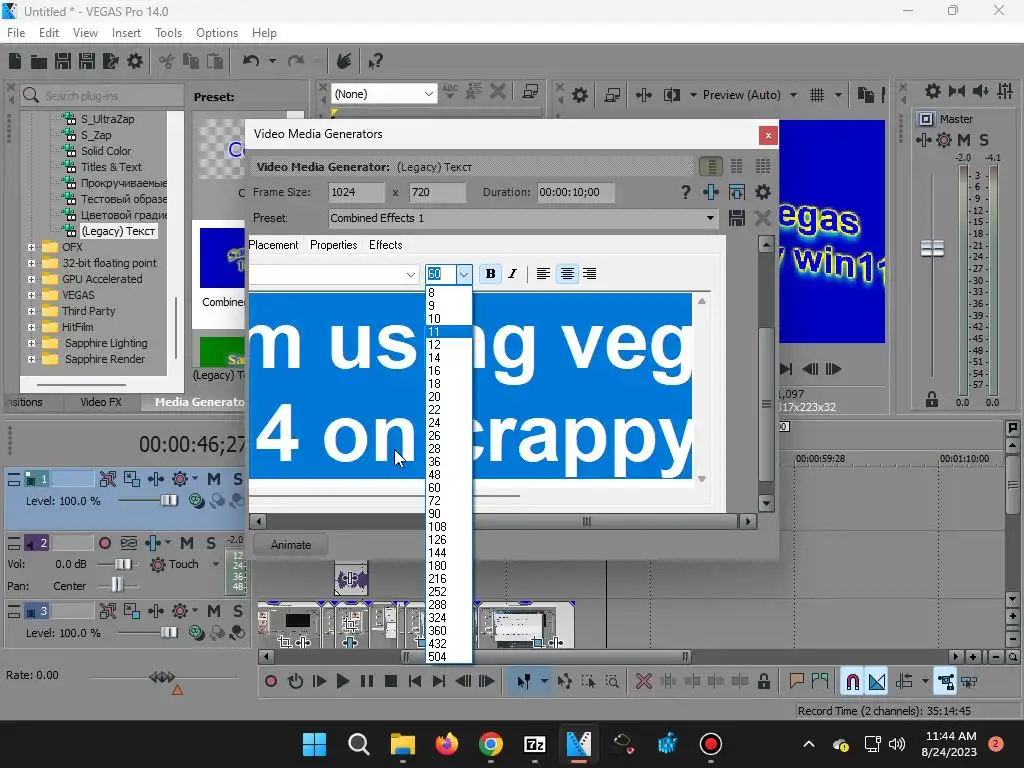Open the font name dropdown
Image resolution: width=1024 pixels, height=768 pixels.
(410, 274)
